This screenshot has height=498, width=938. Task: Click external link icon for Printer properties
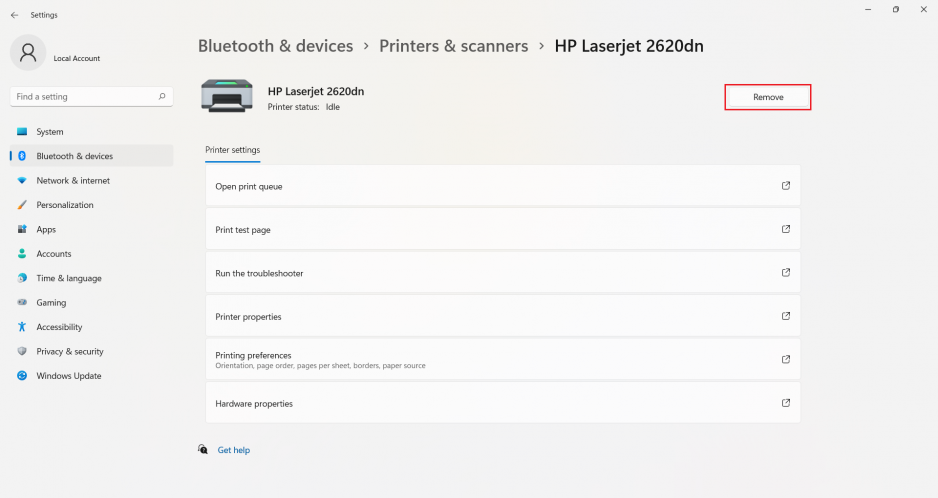pyautogui.click(x=785, y=316)
